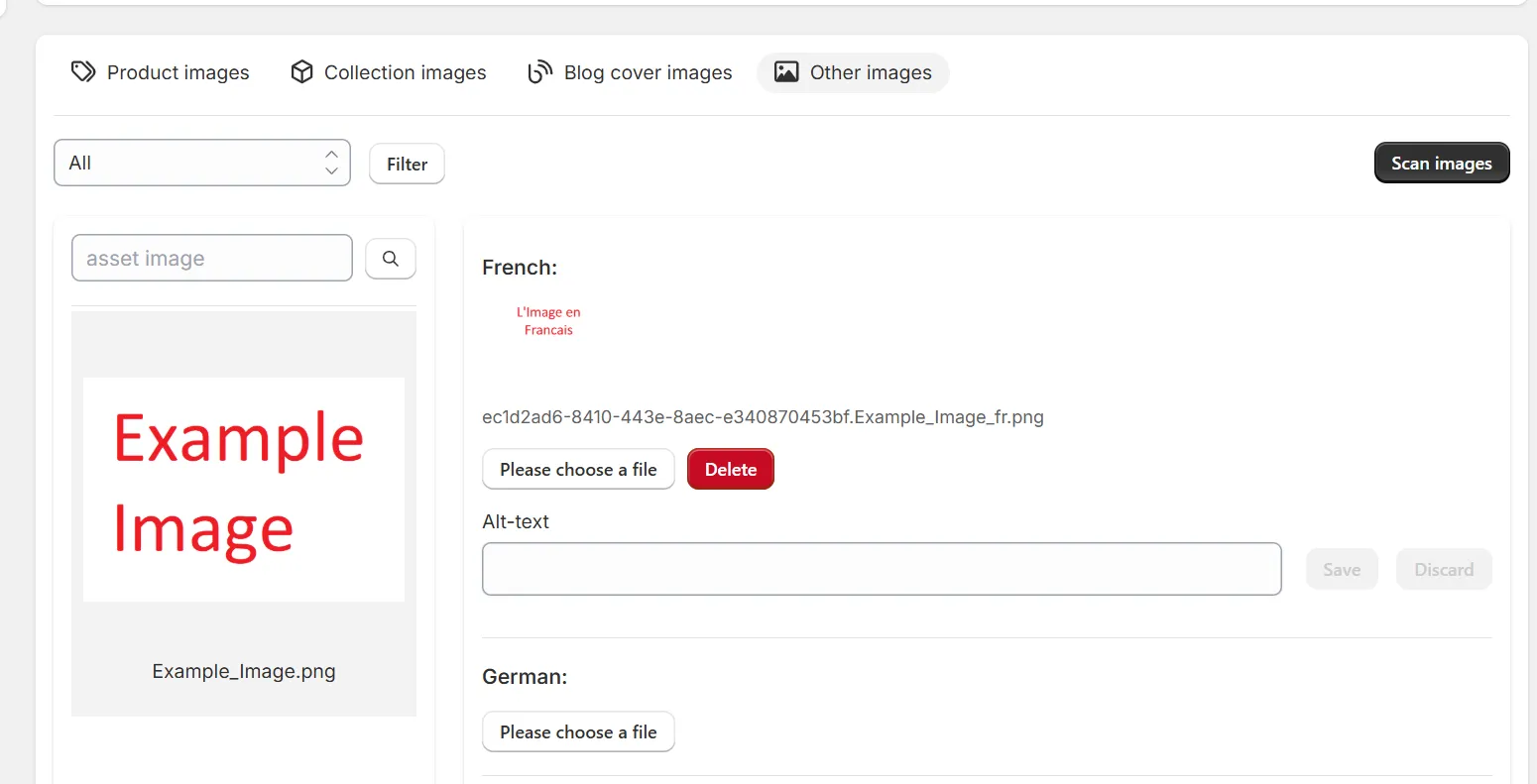Go to Blog cover images tab

pyautogui.click(x=630, y=72)
